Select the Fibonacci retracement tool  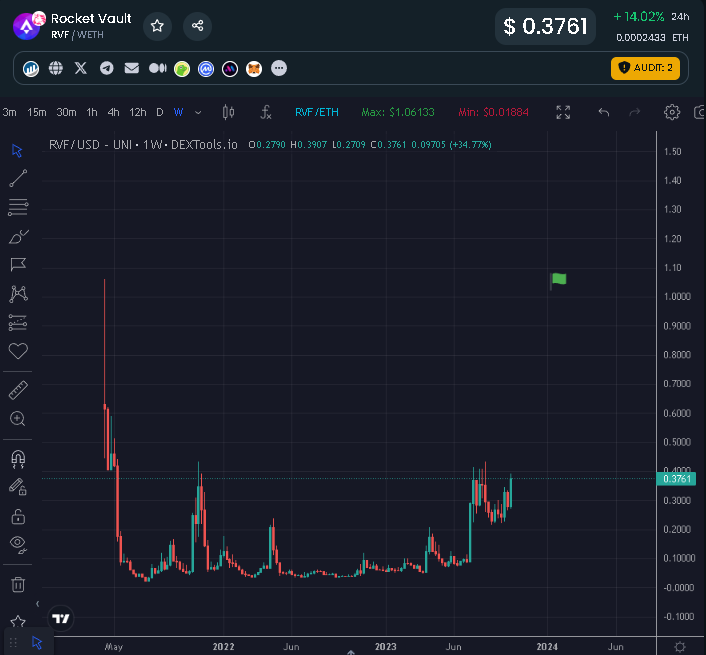pyautogui.click(x=18, y=207)
